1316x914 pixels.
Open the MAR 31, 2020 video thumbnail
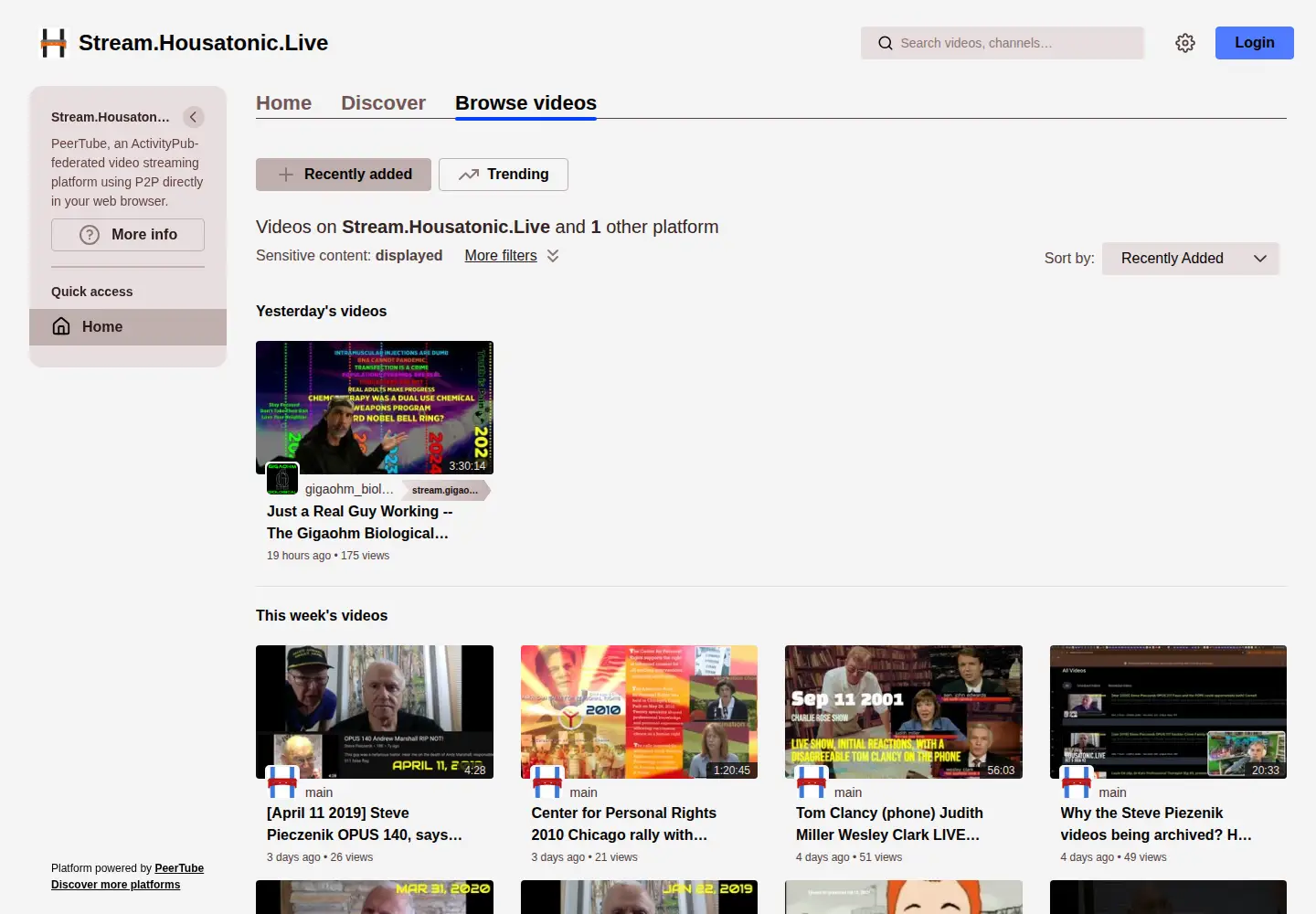(375, 897)
